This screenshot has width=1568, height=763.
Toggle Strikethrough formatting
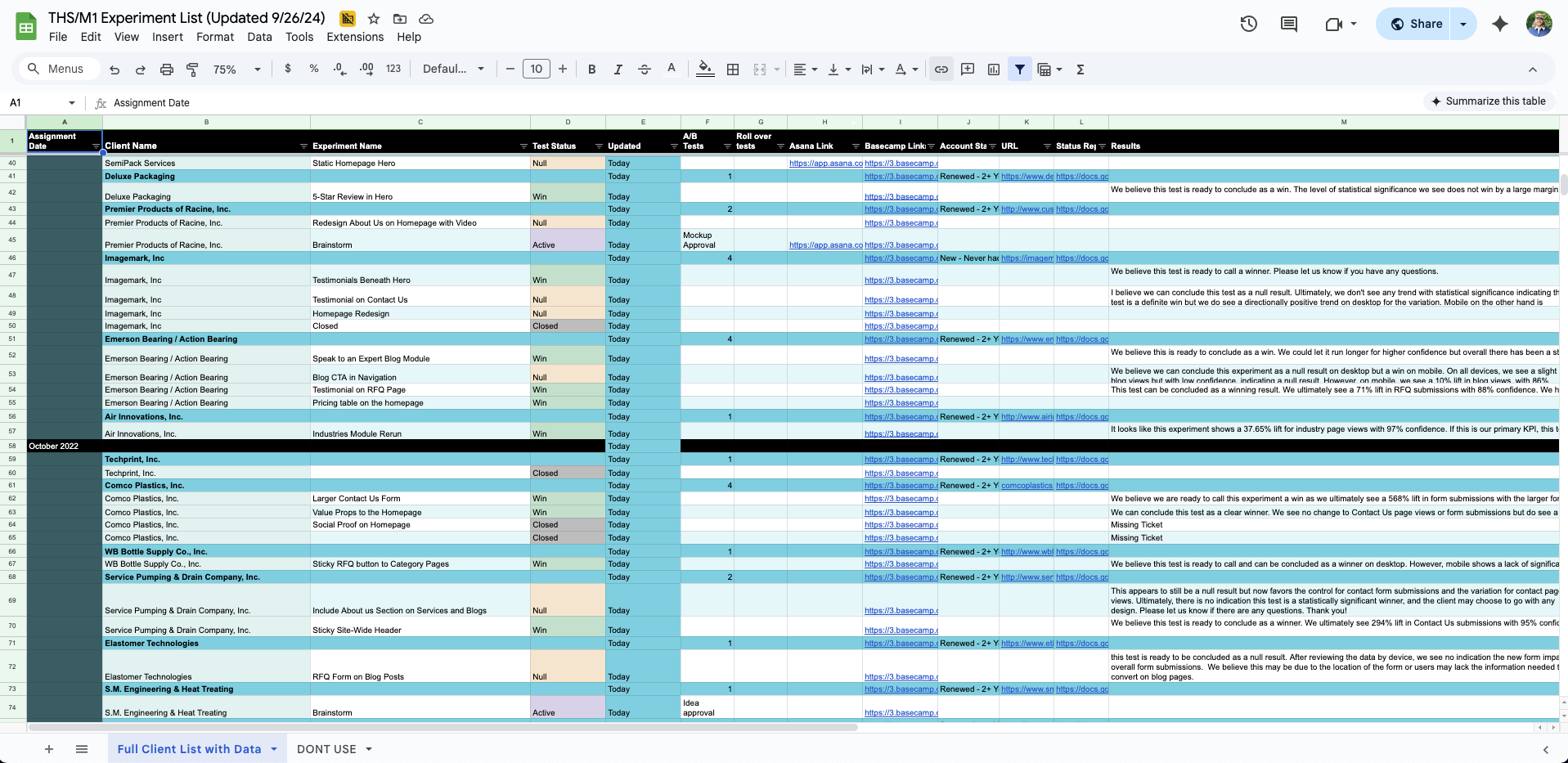click(x=645, y=70)
